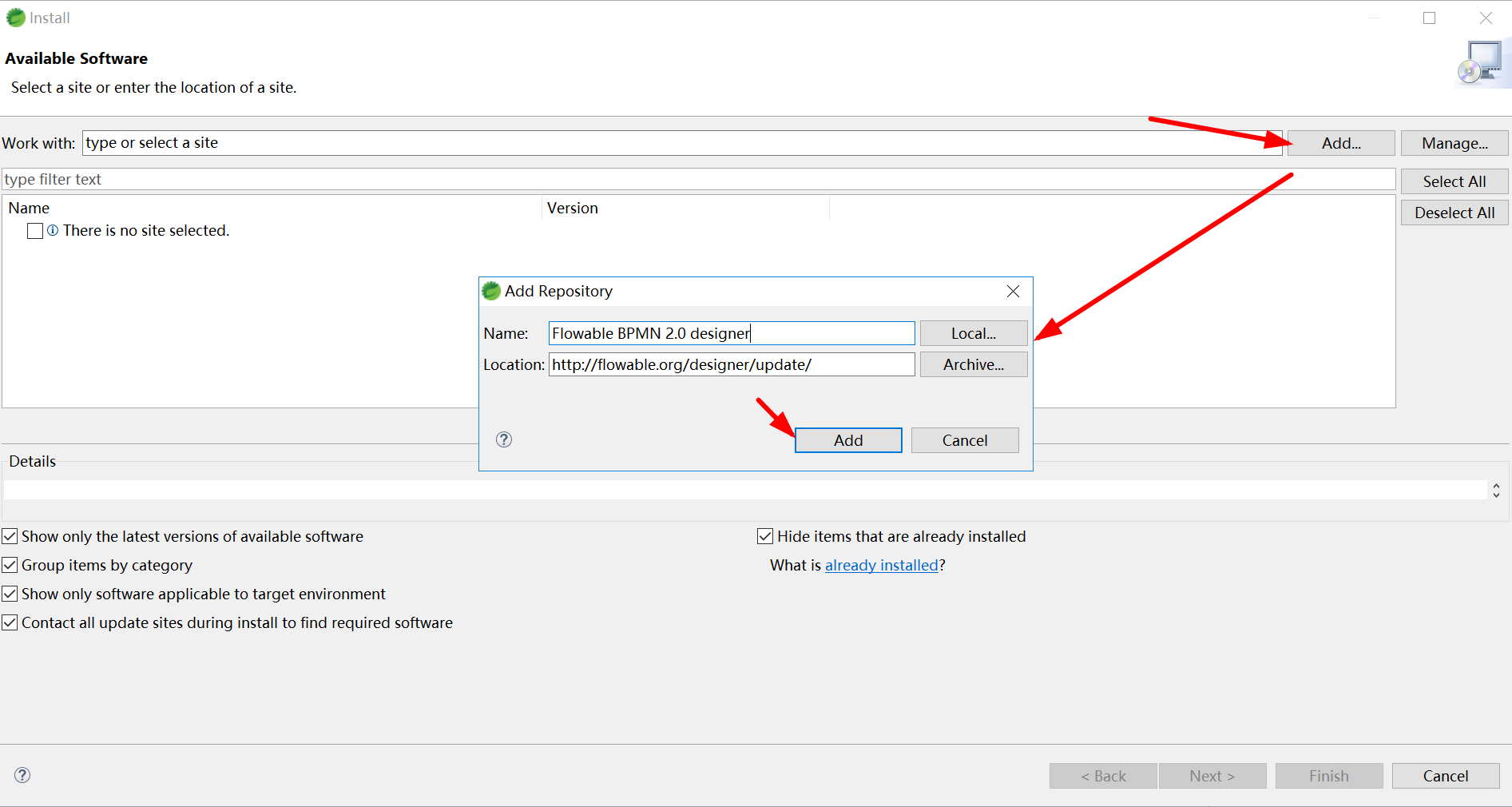Toggle Hide items already installed checkbox
This screenshot has width=1512, height=807.
tap(765, 536)
